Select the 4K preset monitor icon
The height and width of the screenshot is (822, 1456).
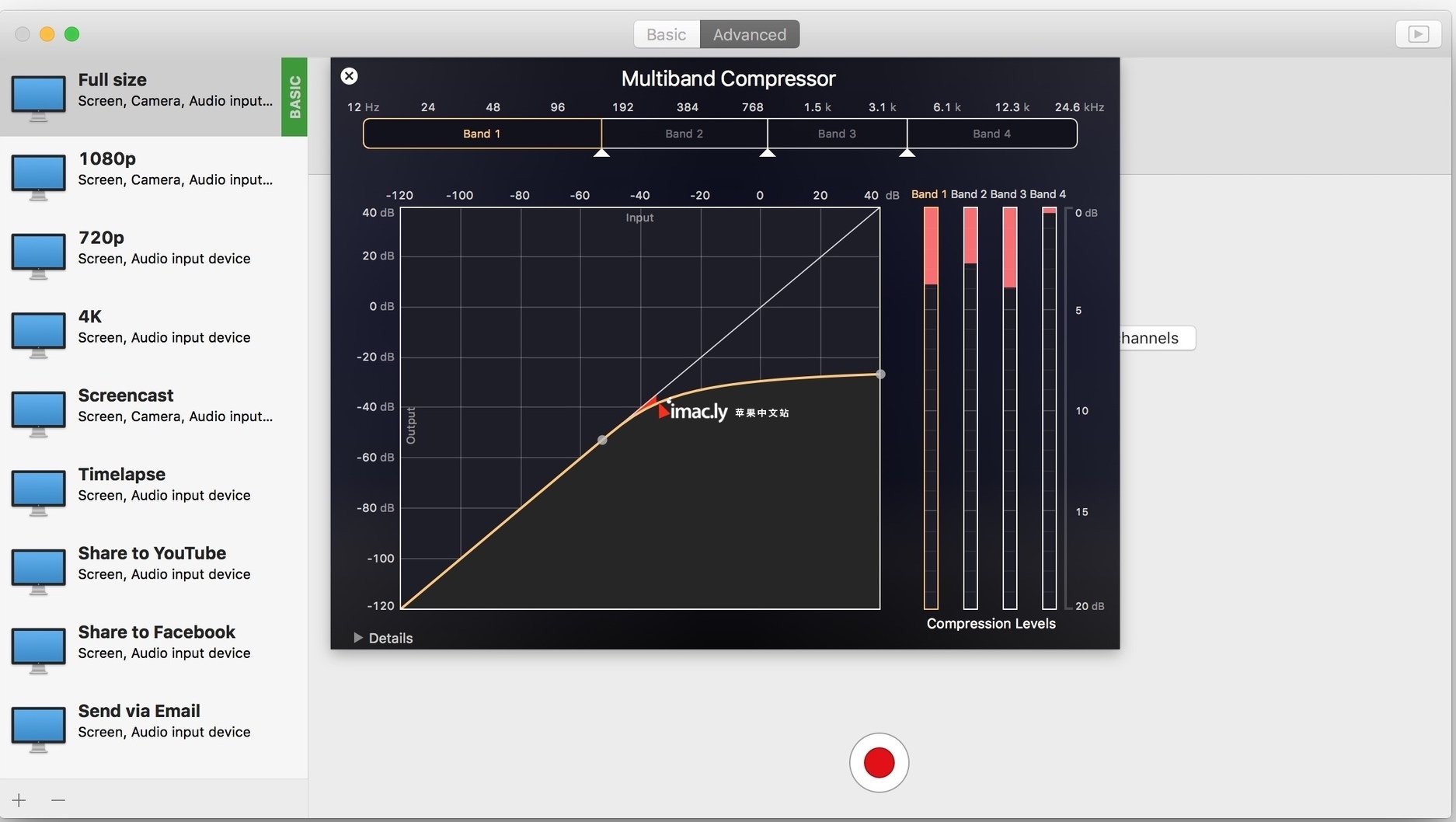tap(38, 333)
